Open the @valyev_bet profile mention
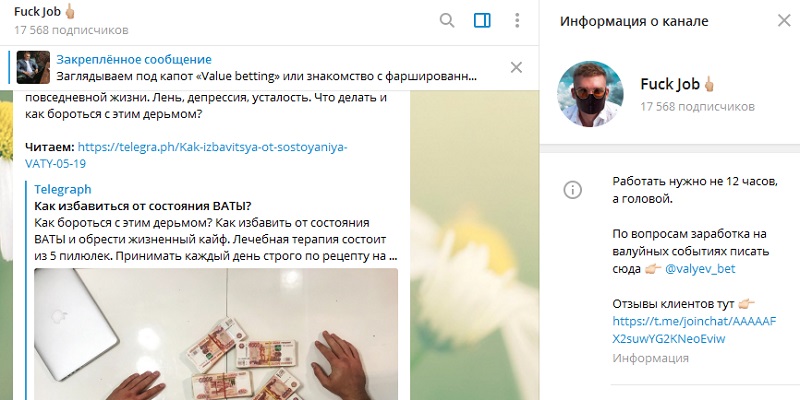This screenshot has height=400, width=800. coord(700,269)
